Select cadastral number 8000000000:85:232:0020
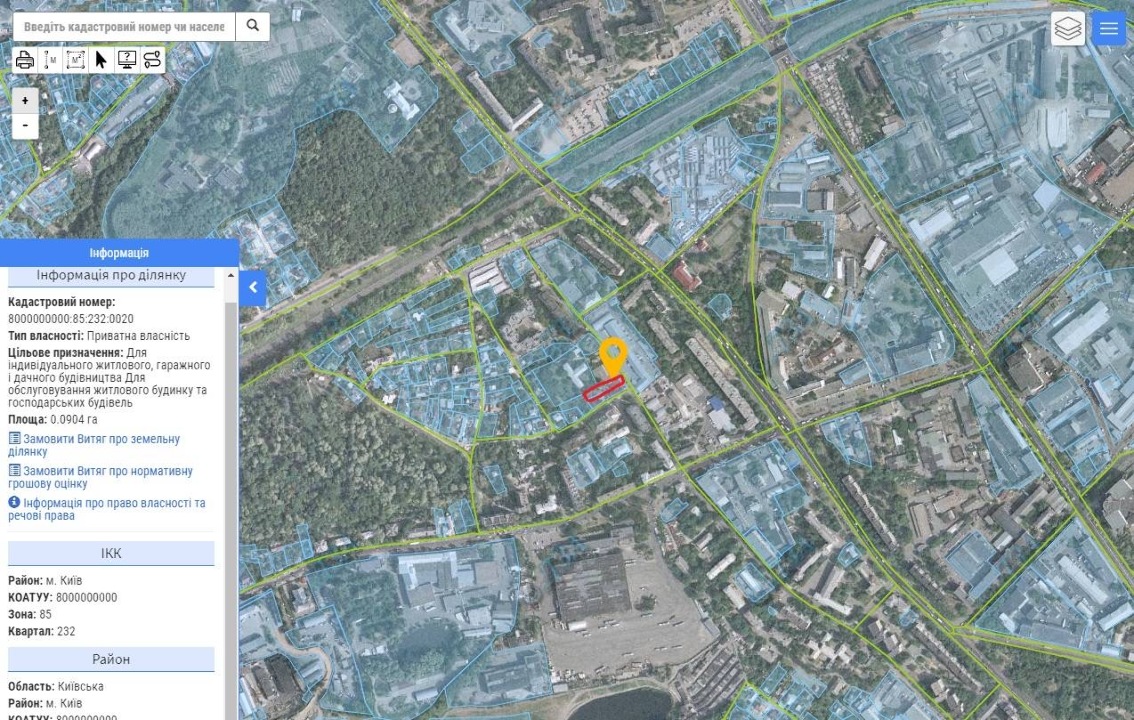Screen dimensions: 1134x720 point(71,319)
